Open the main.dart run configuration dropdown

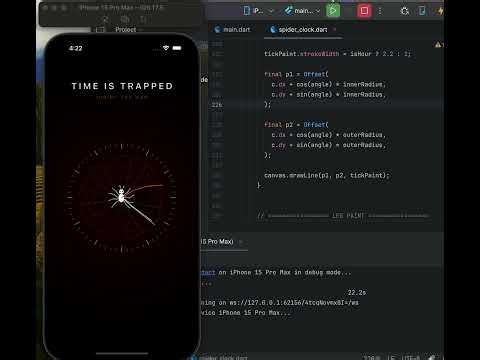pyautogui.click(x=302, y=11)
